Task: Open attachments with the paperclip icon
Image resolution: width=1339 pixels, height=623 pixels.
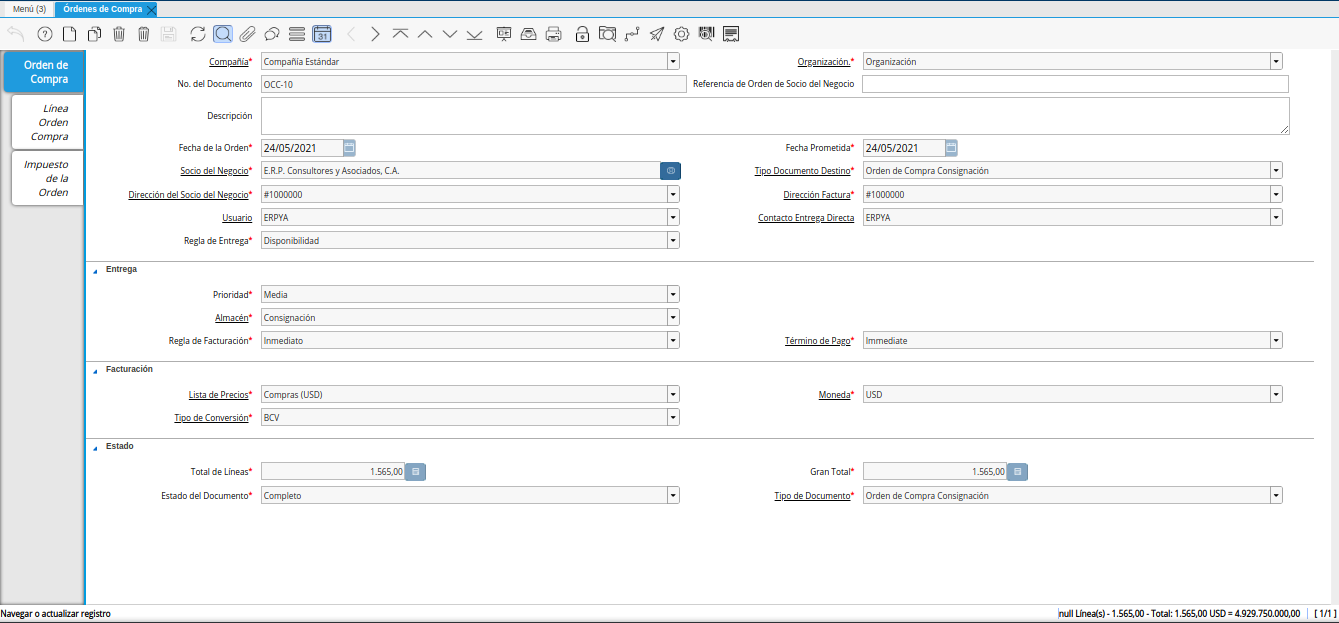Action: (x=247, y=34)
